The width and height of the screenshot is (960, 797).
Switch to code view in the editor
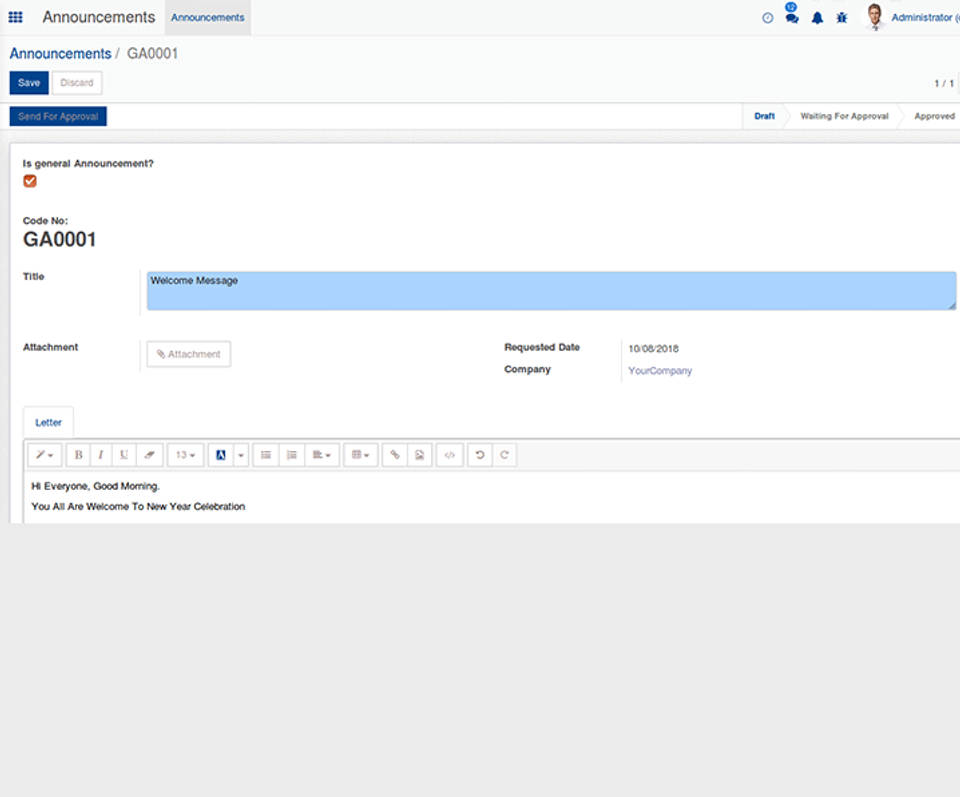449,455
